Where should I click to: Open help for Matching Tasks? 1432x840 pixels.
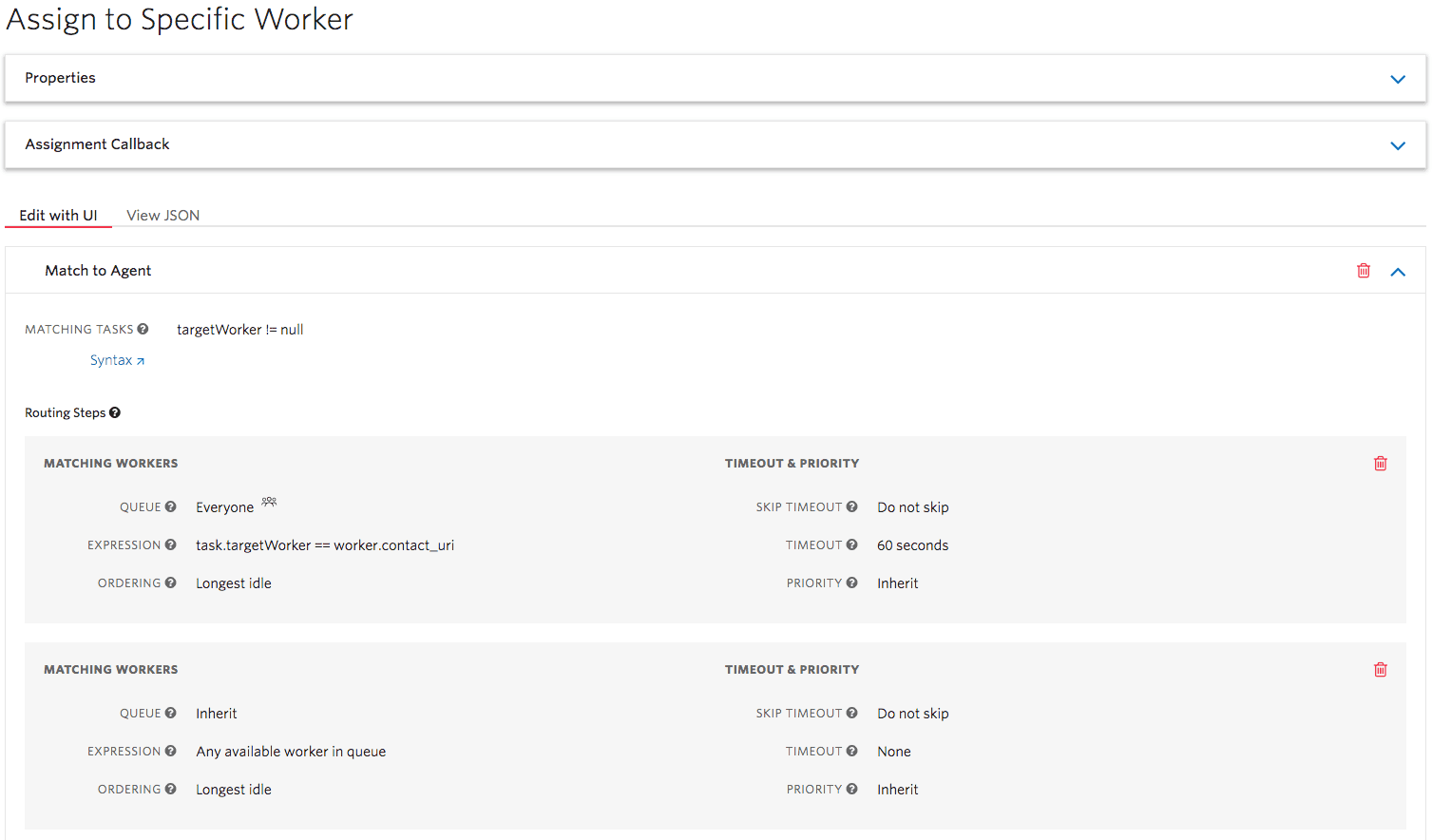point(143,328)
